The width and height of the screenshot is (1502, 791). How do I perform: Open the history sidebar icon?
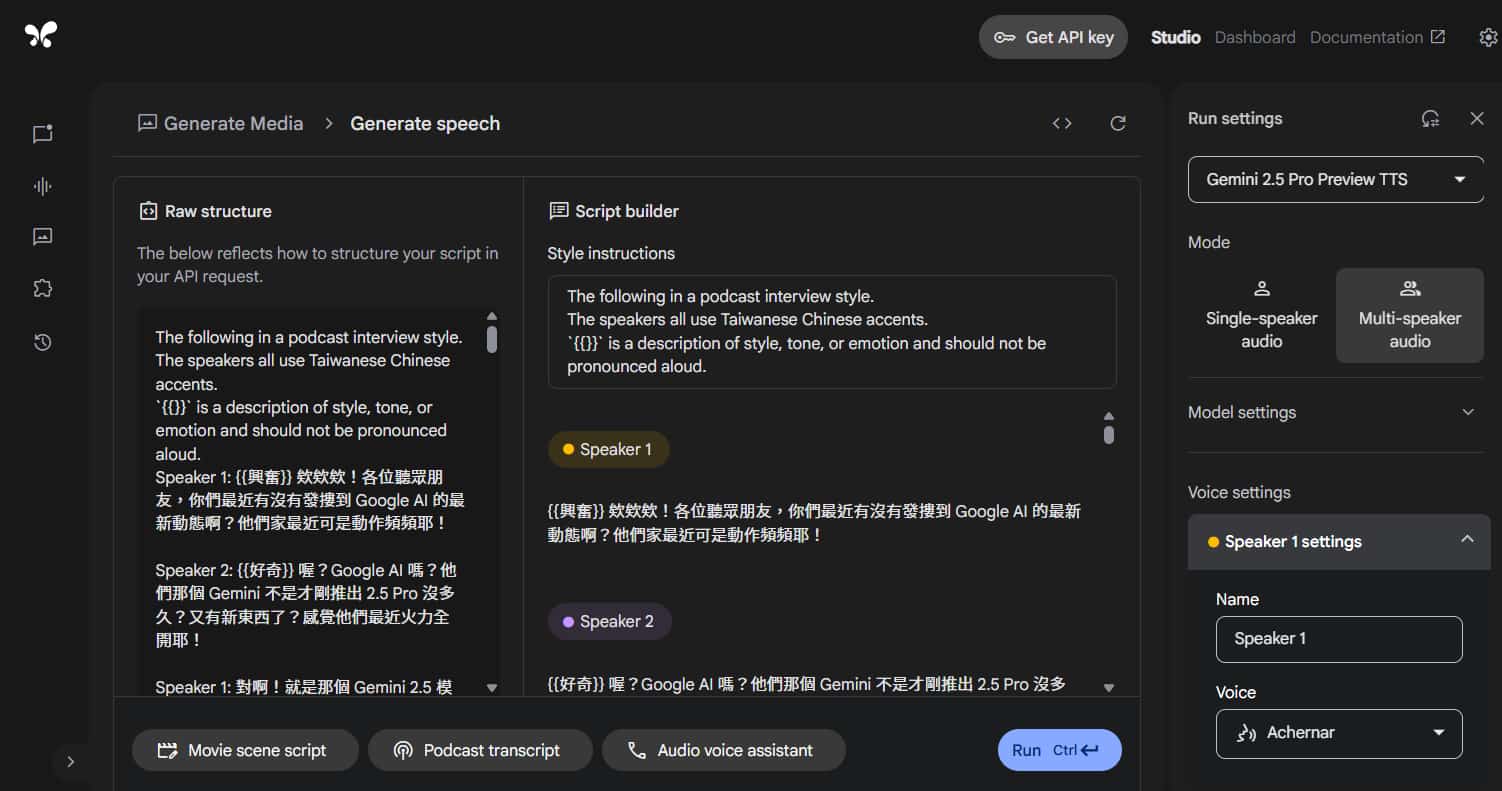[x=42, y=342]
